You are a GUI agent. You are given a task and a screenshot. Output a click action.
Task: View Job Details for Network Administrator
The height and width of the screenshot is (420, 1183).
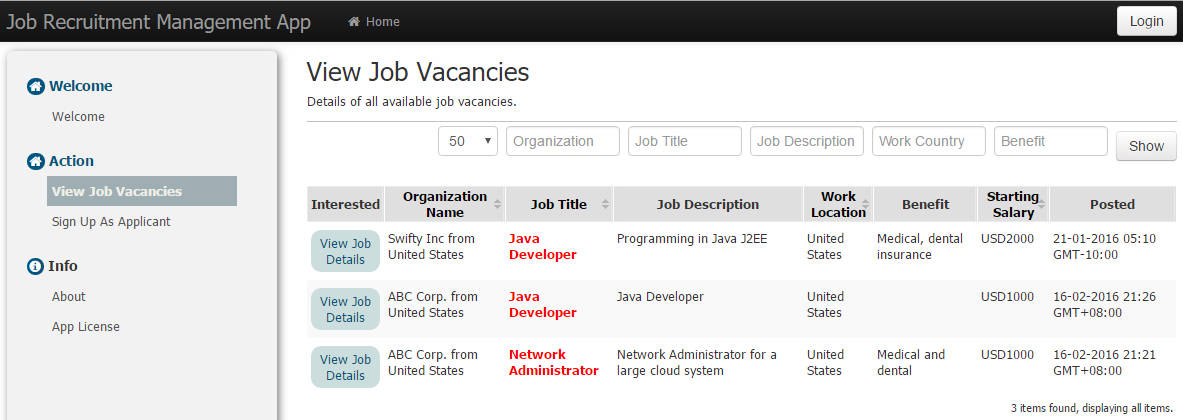[x=346, y=367]
